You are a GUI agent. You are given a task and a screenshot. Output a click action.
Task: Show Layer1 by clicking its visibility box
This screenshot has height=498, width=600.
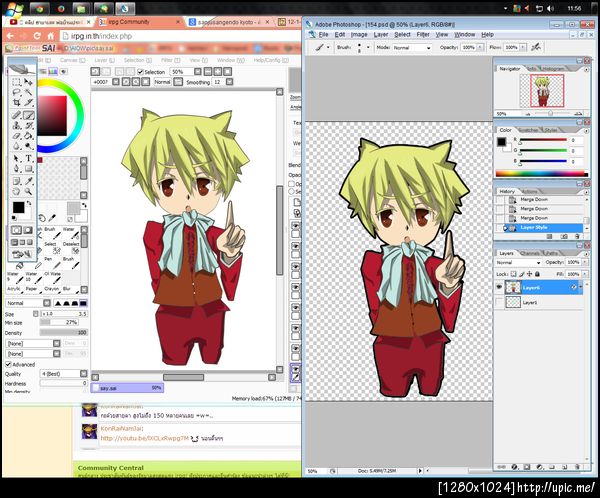pos(499,302)
